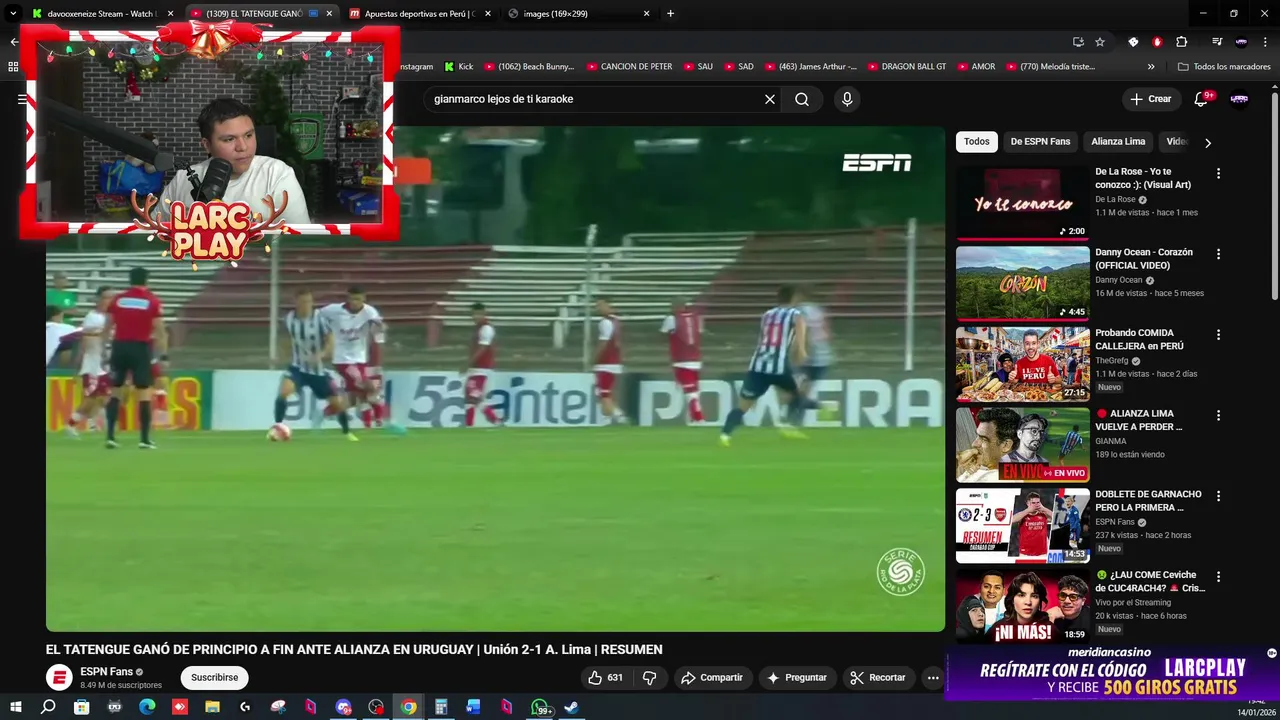1280x720 pixels.
Task: Select the Todos filter chip
Action: coord(977,142)
